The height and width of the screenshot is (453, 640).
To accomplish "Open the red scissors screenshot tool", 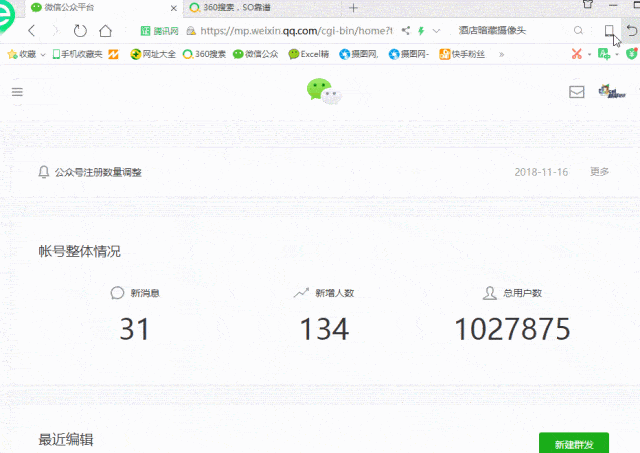I will point(576,54).
